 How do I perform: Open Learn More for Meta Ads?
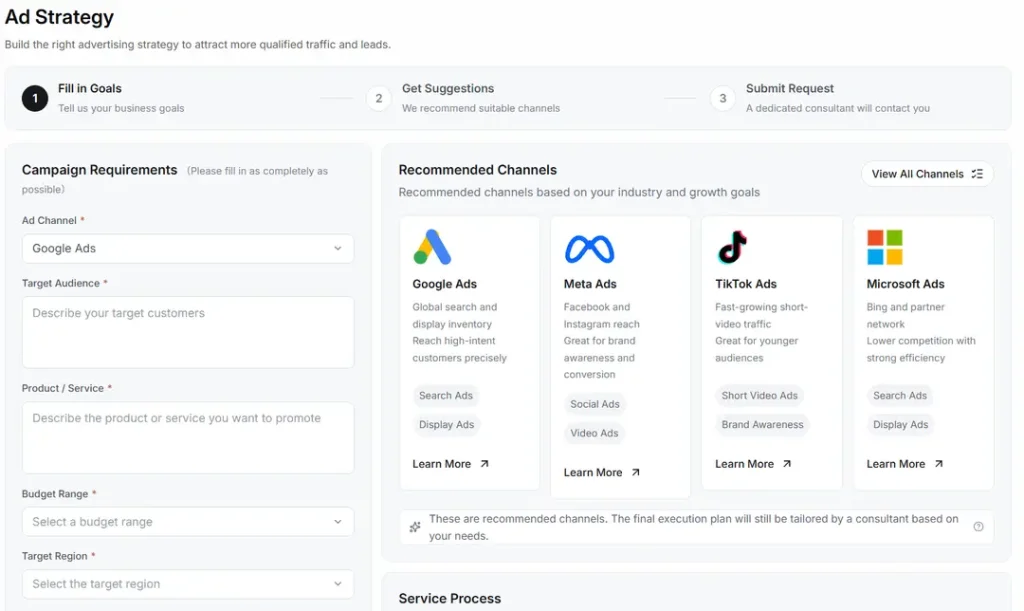(x=601, y=472)
